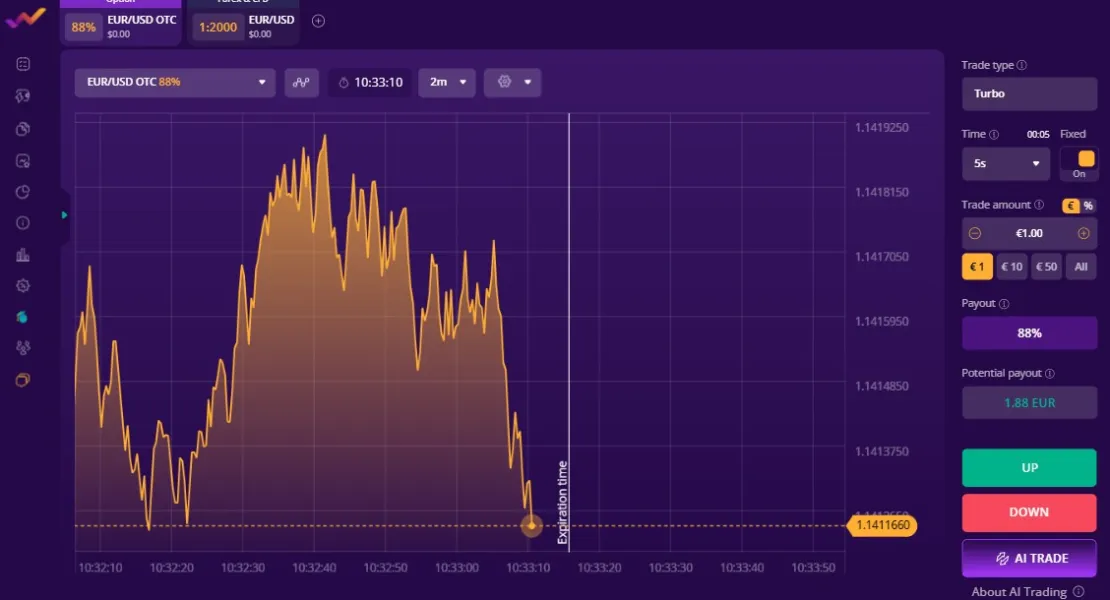Click the clock icon beside 10:33:10
1110x600 pixels.
click(343, 83)
